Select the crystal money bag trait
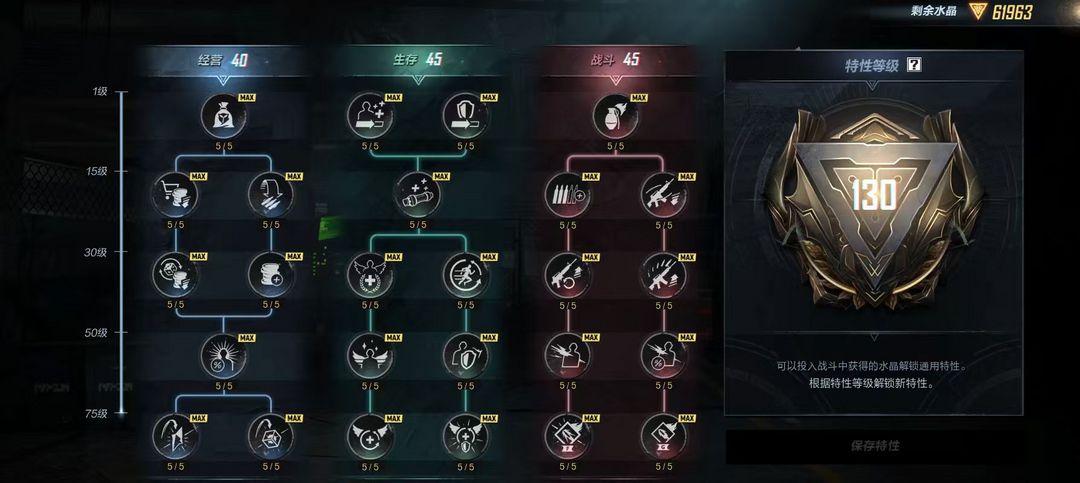This screenshot has height=483, width=1080. [x=224, y=115]
